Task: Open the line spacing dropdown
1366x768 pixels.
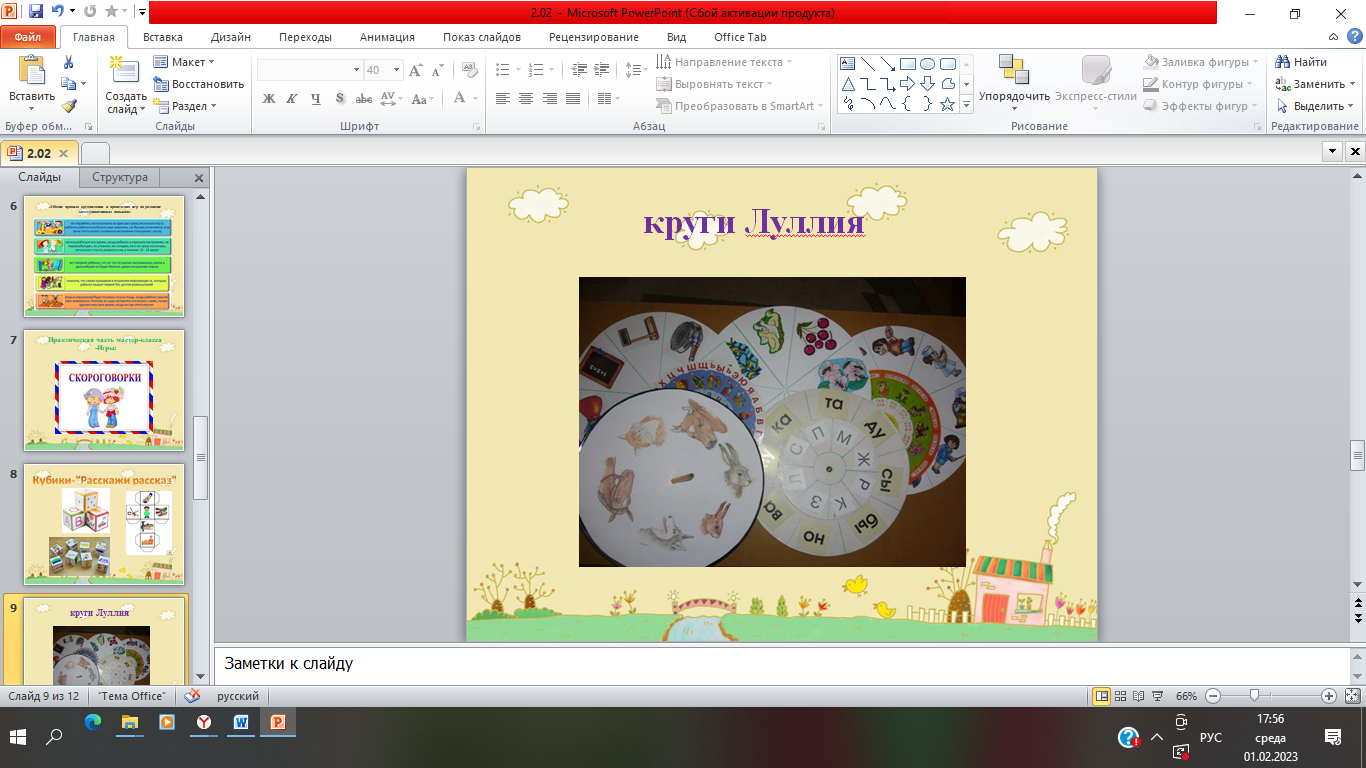Action: point(636,70)
